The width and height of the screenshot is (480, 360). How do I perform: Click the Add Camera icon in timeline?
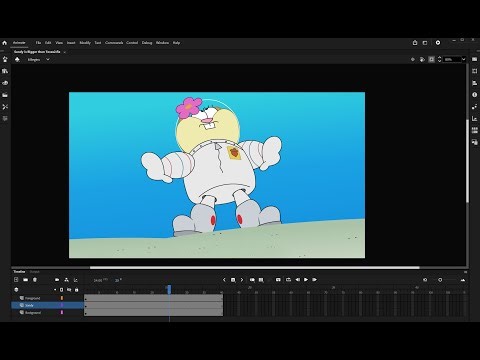(57, 280)
